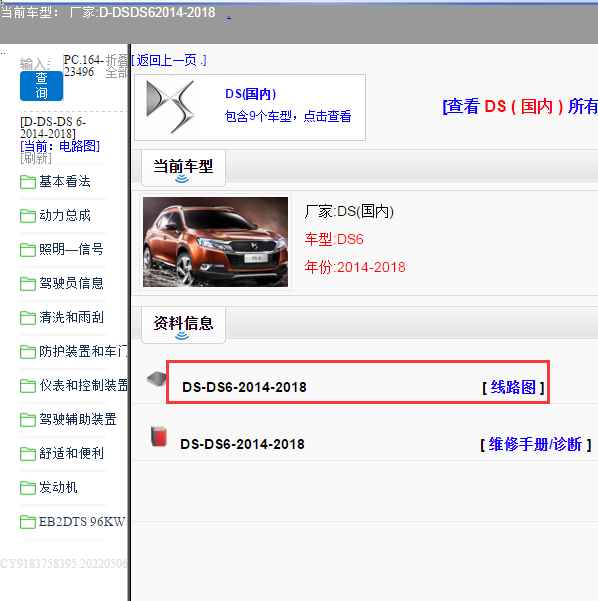This screenshot has width=598, height=601.
Task: View all DS (国内) models link
Action: pyautogui.click(x=520, y=106)
